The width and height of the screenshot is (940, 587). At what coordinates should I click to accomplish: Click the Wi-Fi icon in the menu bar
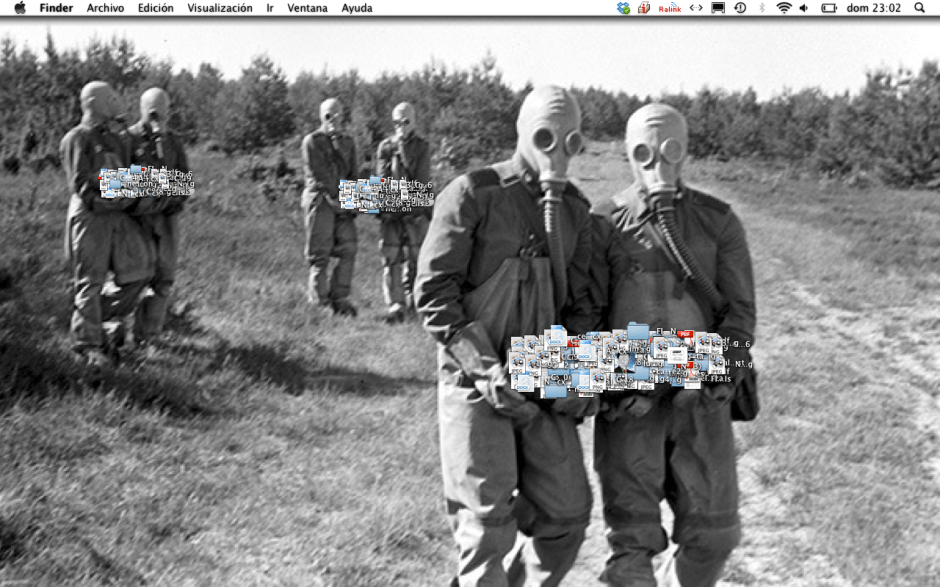point(784,7)
